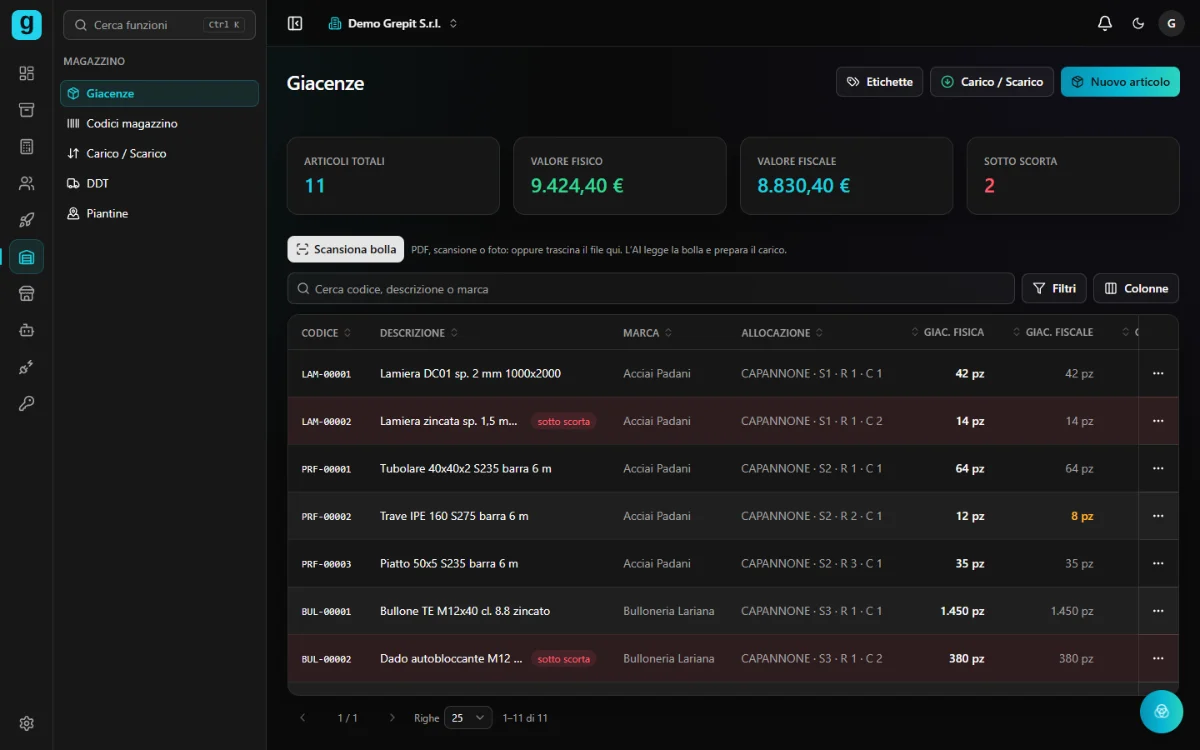Open the people icon in the rail
Image resolution: width=1200 pixels, height=750 pixels.
tap(27, 183)
